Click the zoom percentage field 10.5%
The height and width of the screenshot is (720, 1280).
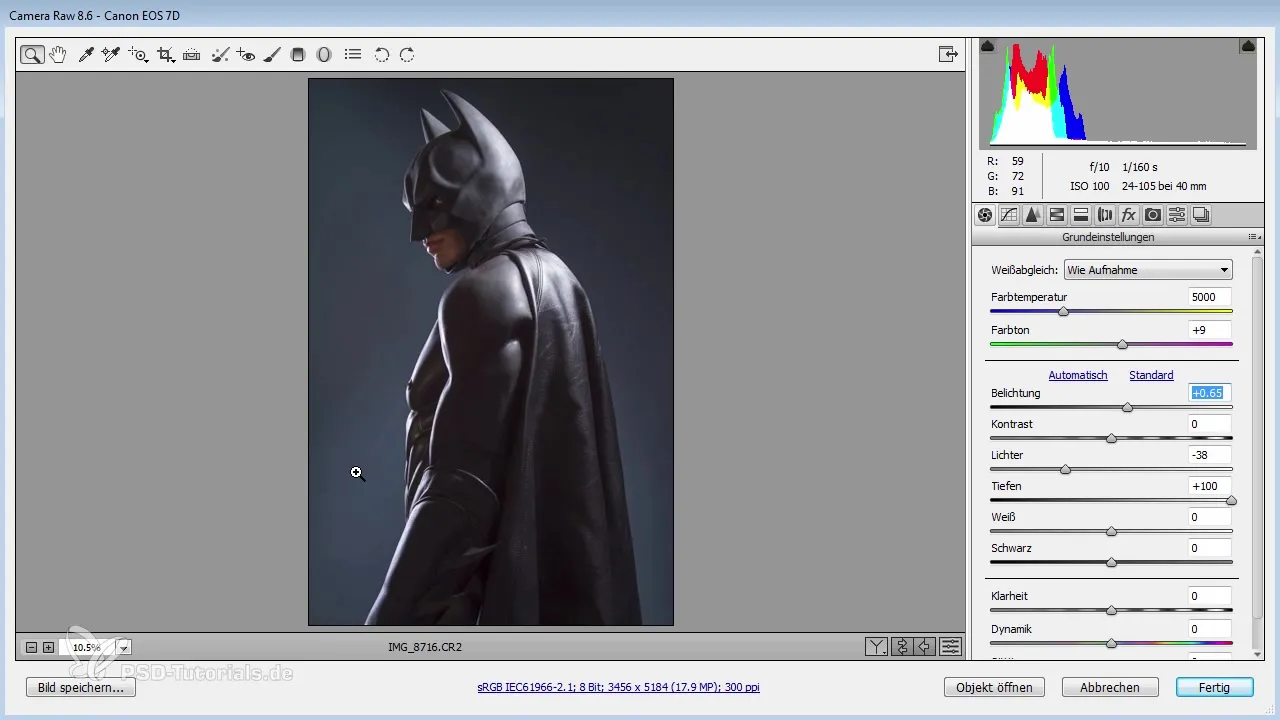click(x=88, y=648)
